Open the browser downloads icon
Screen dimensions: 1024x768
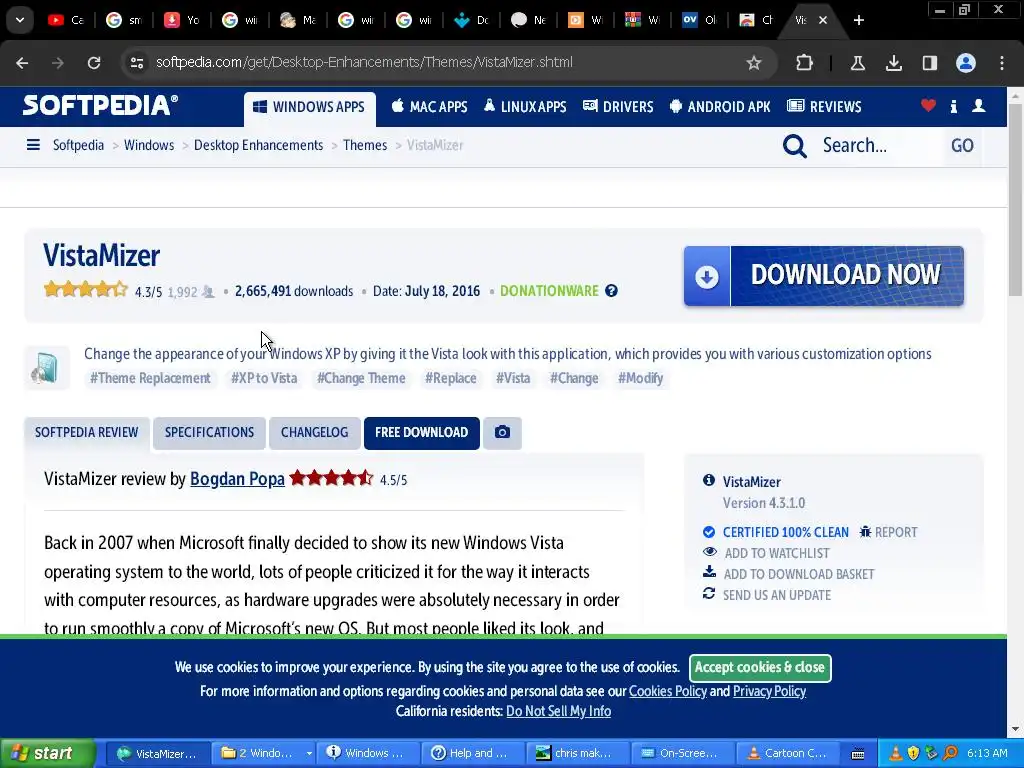tap(893, 63)
